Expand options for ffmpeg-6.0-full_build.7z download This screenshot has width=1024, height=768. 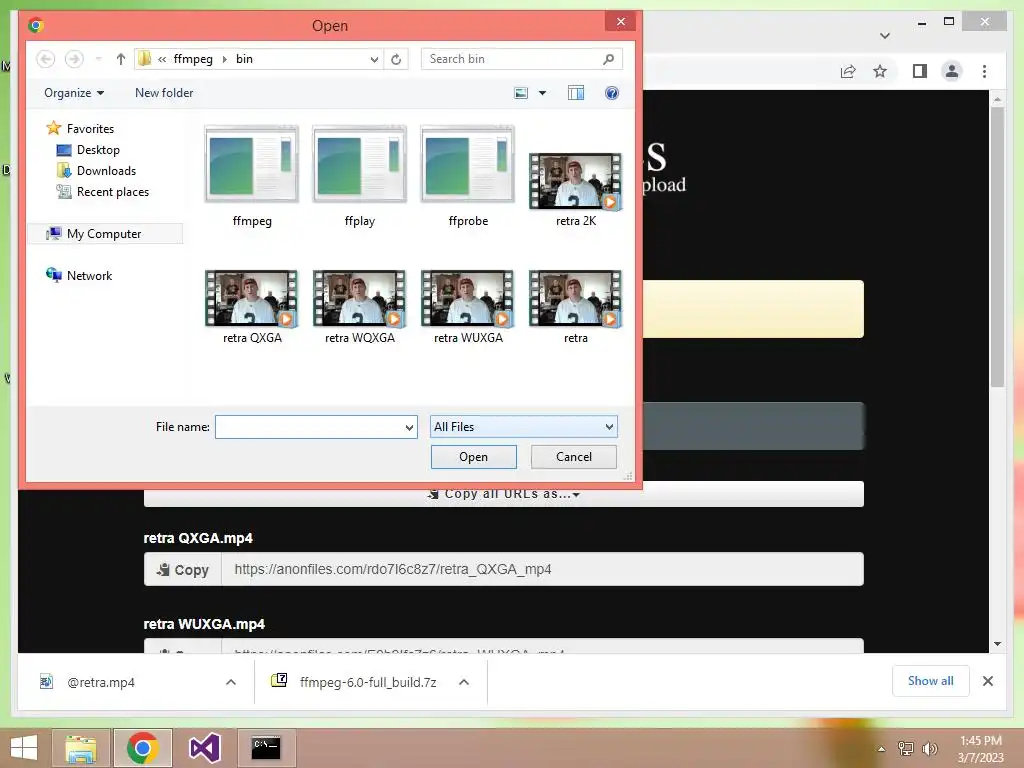(464, 682)
